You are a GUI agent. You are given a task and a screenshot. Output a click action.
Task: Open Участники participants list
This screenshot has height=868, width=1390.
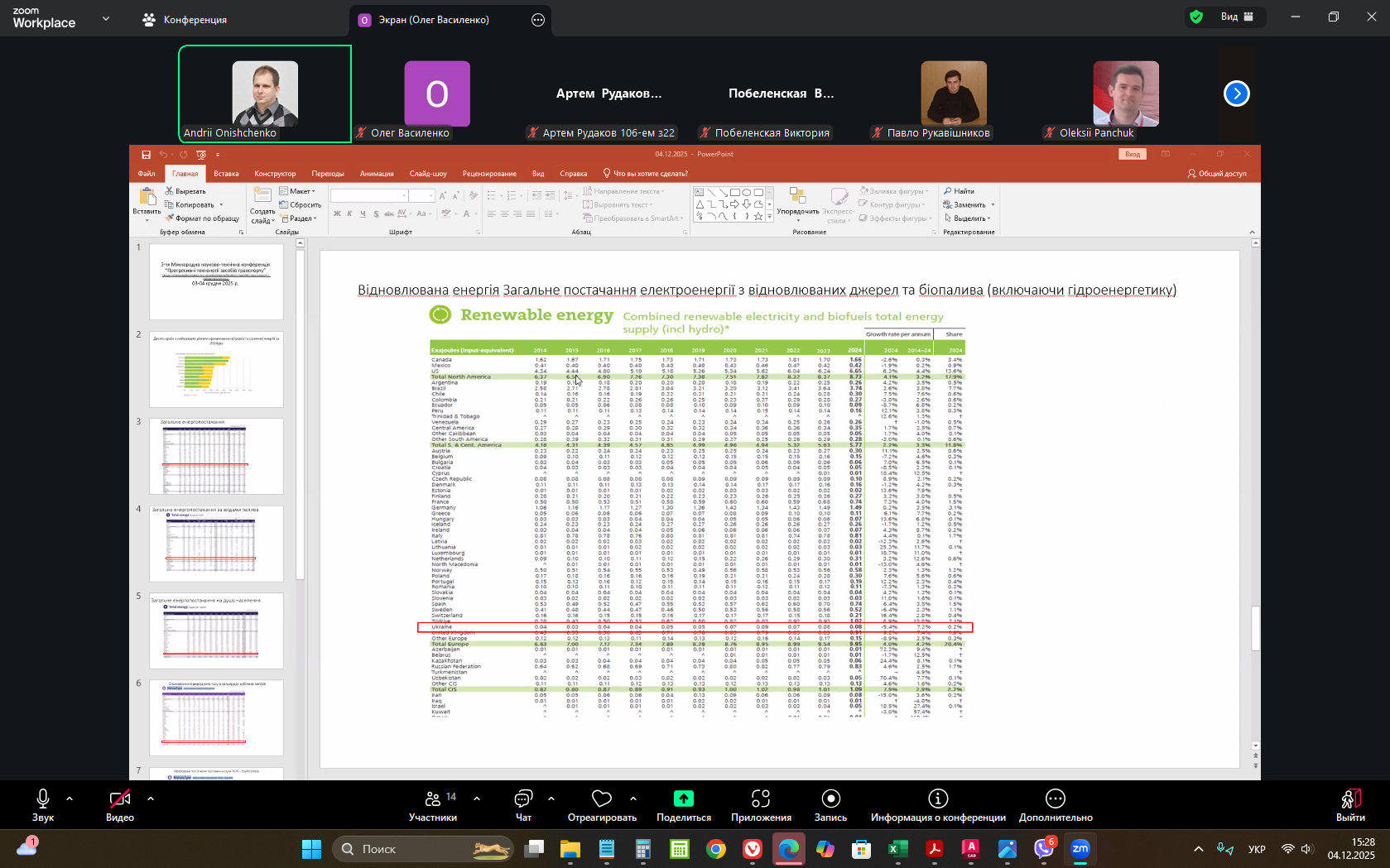point(433,799)
